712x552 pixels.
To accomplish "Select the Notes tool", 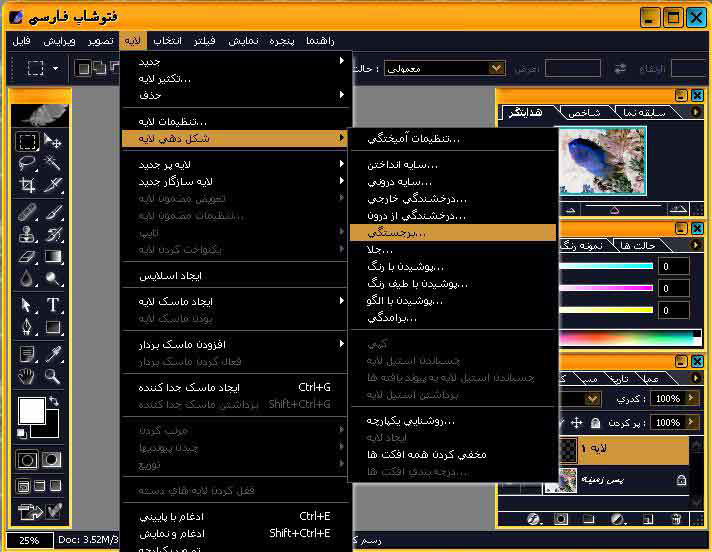I will (x=27, y=354).
